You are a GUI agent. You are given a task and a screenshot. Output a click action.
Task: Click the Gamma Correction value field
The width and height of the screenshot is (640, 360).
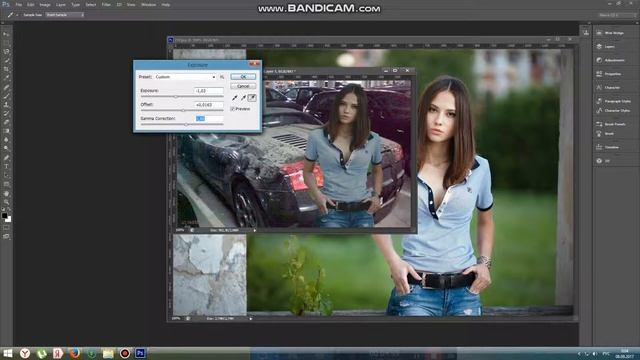pos(209,118)
